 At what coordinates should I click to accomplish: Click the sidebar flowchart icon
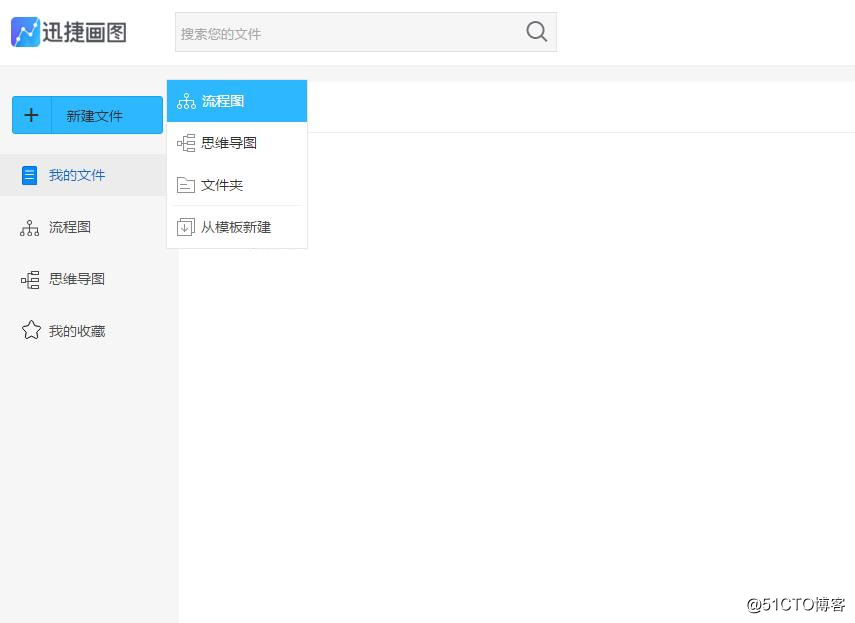point(29,228)
